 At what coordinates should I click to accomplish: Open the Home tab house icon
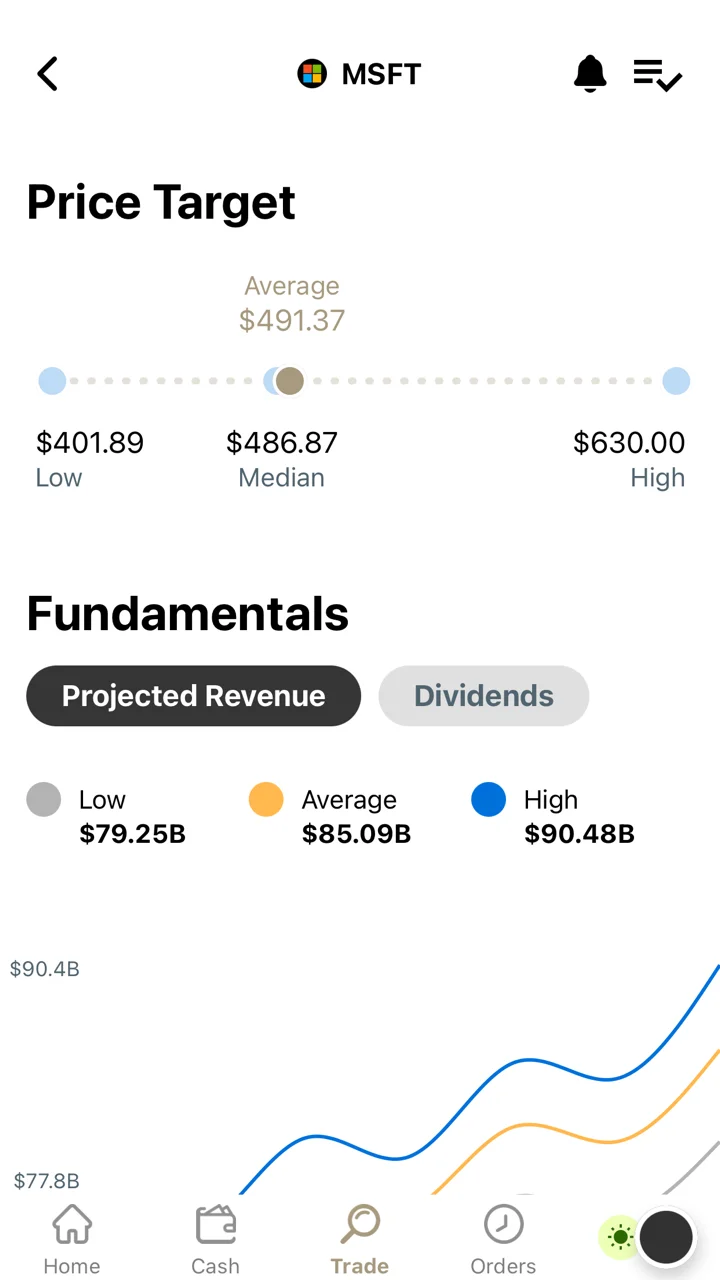click(x=72, y=1223)
